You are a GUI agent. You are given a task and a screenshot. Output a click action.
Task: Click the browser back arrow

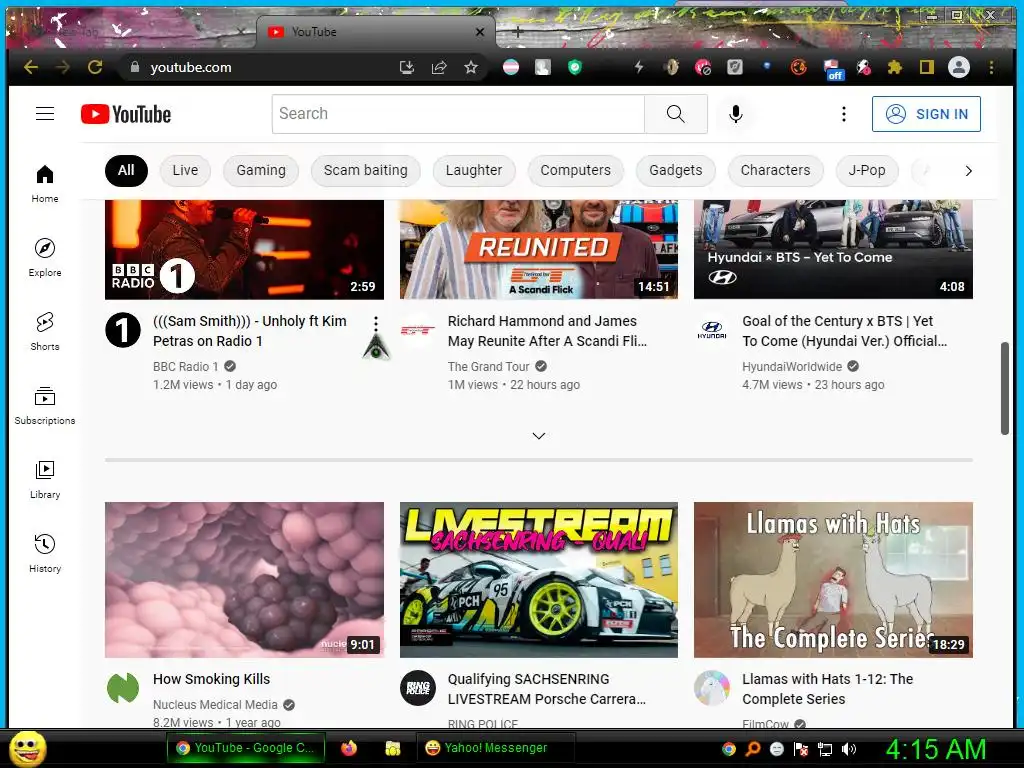pos(31,67)
